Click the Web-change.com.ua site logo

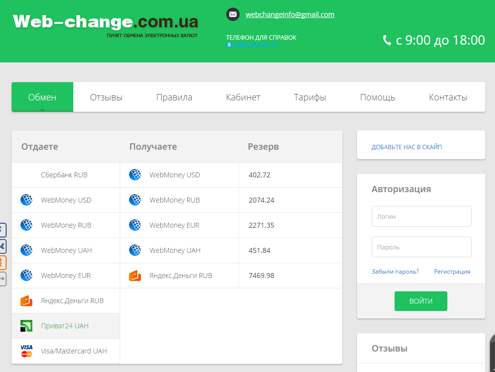[106, 25]
